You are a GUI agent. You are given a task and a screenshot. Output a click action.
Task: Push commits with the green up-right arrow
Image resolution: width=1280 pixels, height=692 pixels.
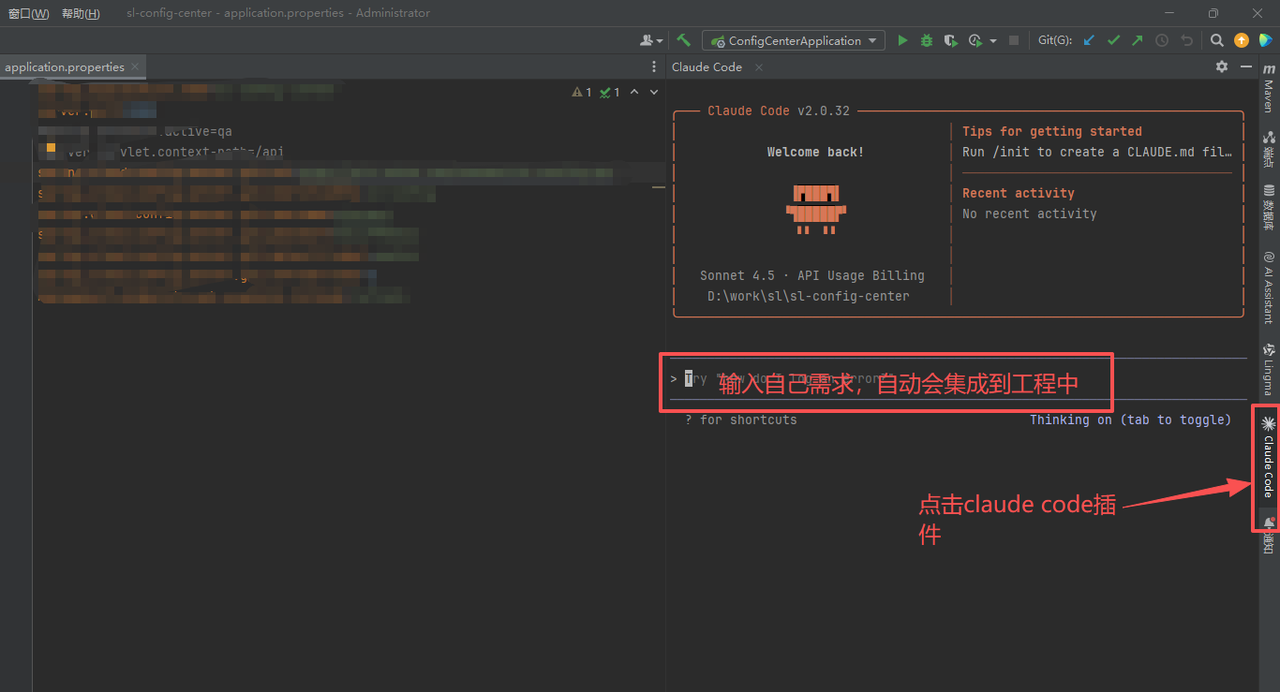[x=1137, y=41]
